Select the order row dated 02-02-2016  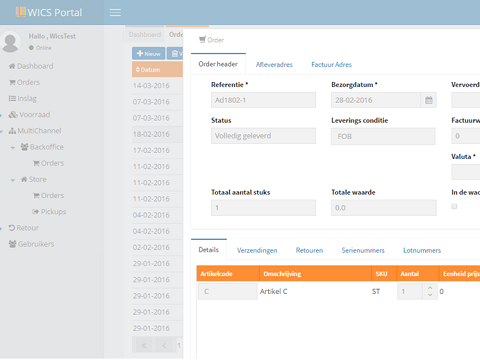pyautogui.click(x=157, y=247)
